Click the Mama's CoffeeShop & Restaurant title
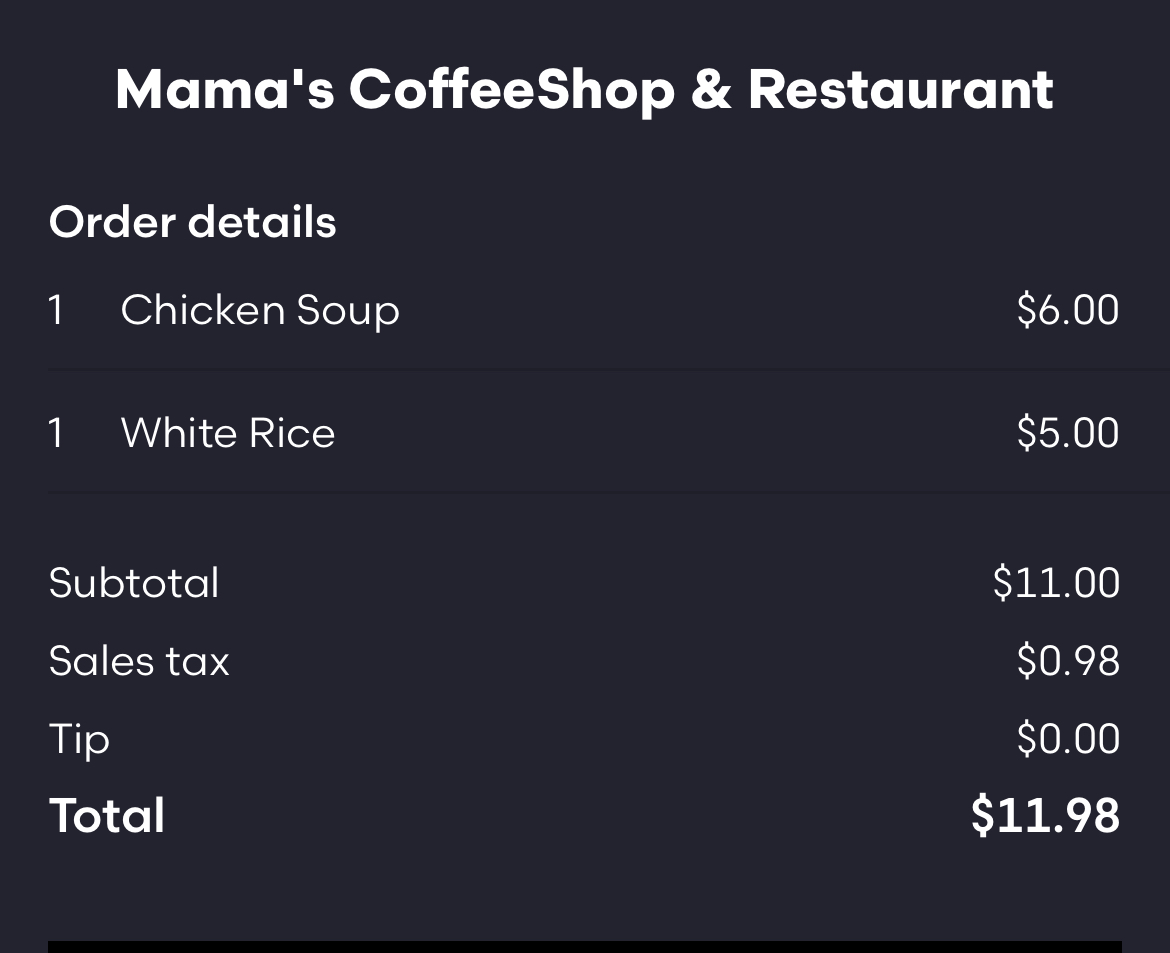 [x=584, y=90]
